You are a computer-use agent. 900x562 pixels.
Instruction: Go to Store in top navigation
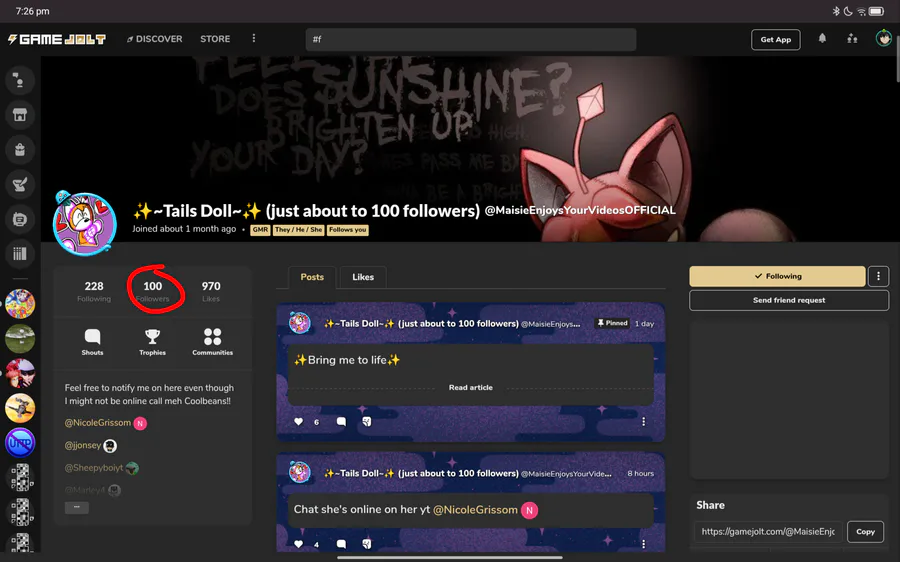[x=215, y=38]
